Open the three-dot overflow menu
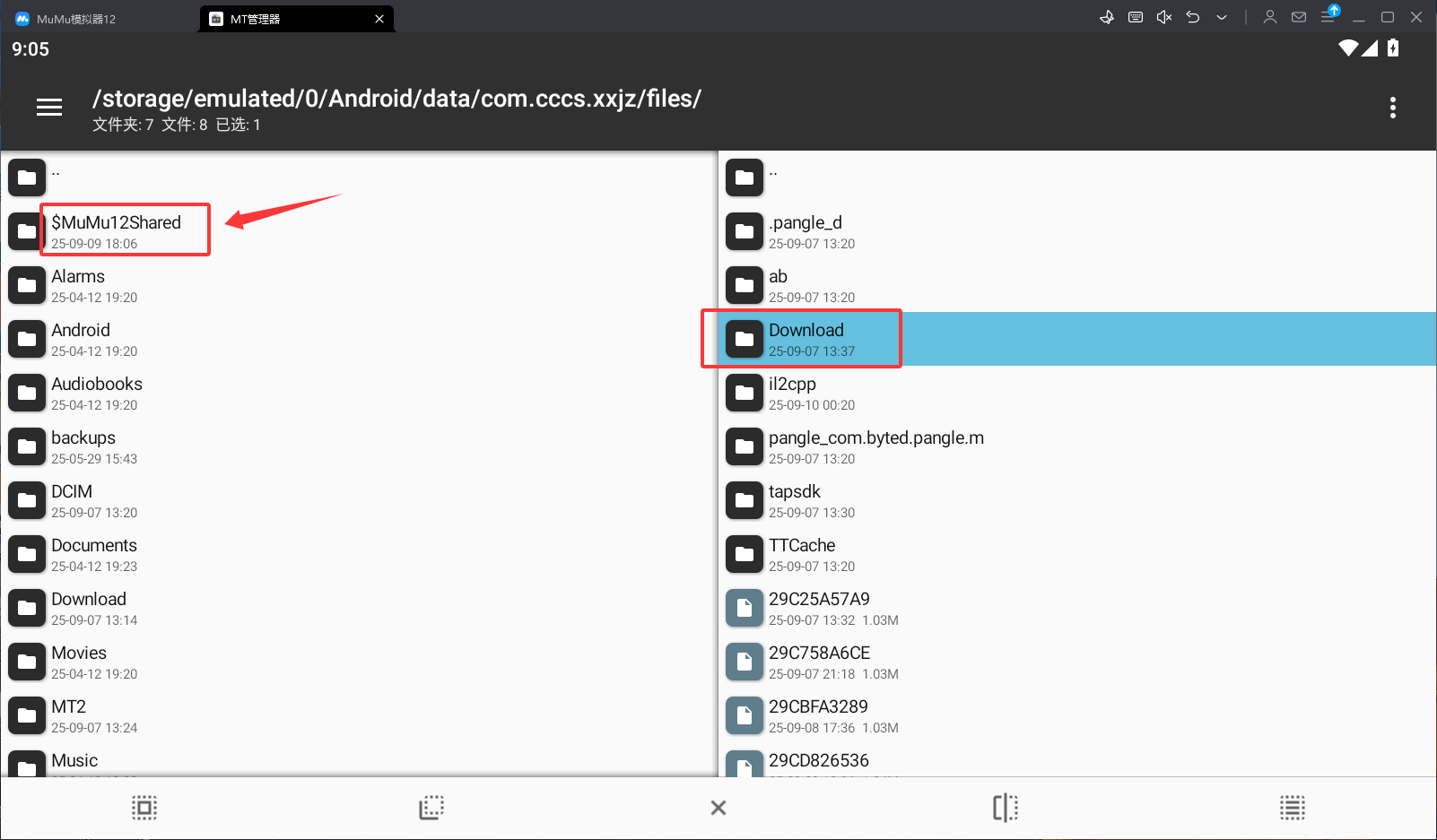Viewport: 1437px width, 840px height. [1392, 108]
